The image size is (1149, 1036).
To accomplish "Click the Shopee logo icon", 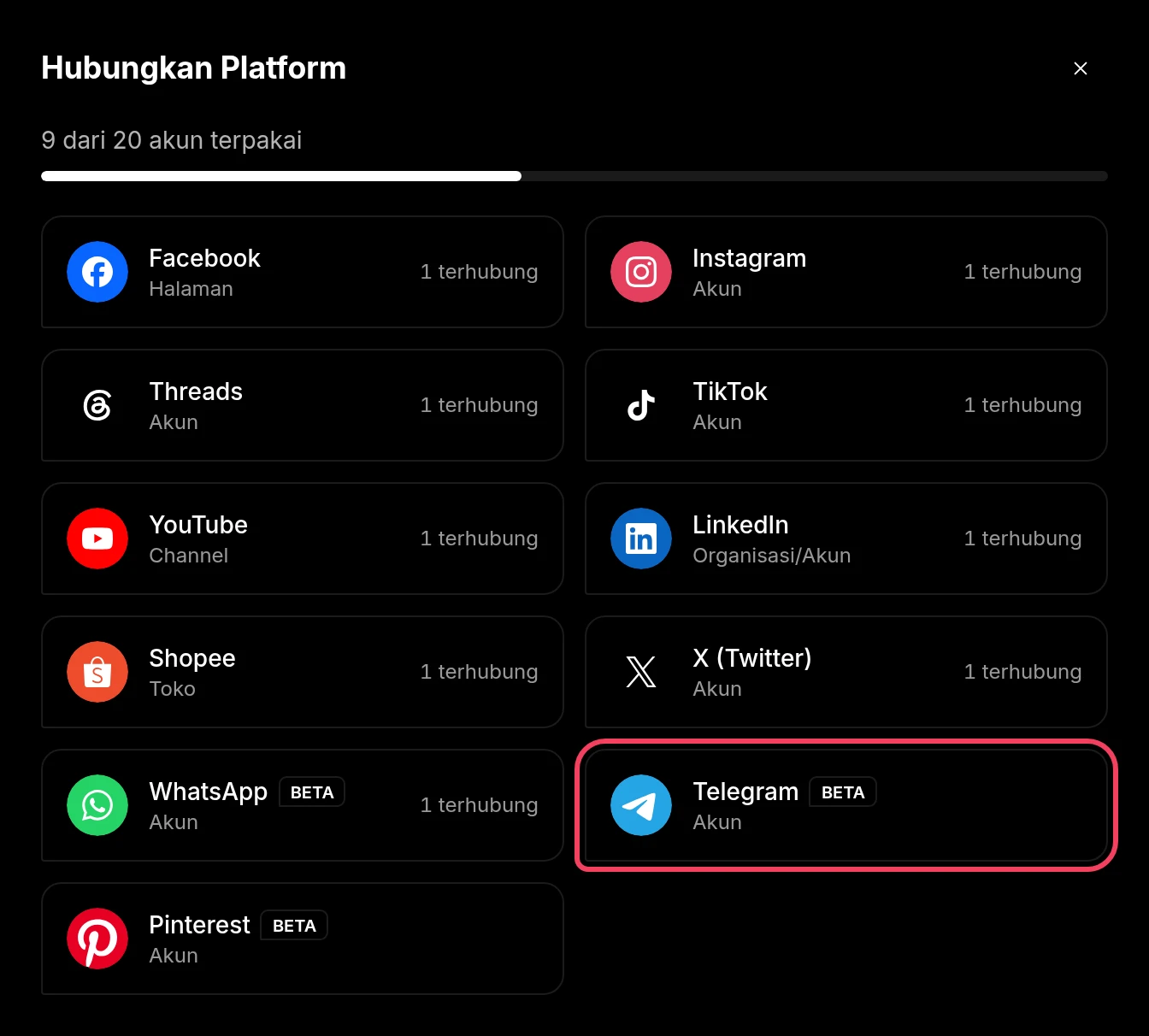I will [x=97, y=672].
